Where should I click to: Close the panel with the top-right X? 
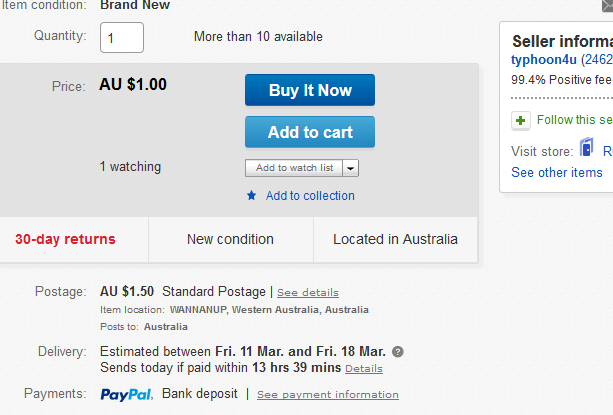[608, 5]
